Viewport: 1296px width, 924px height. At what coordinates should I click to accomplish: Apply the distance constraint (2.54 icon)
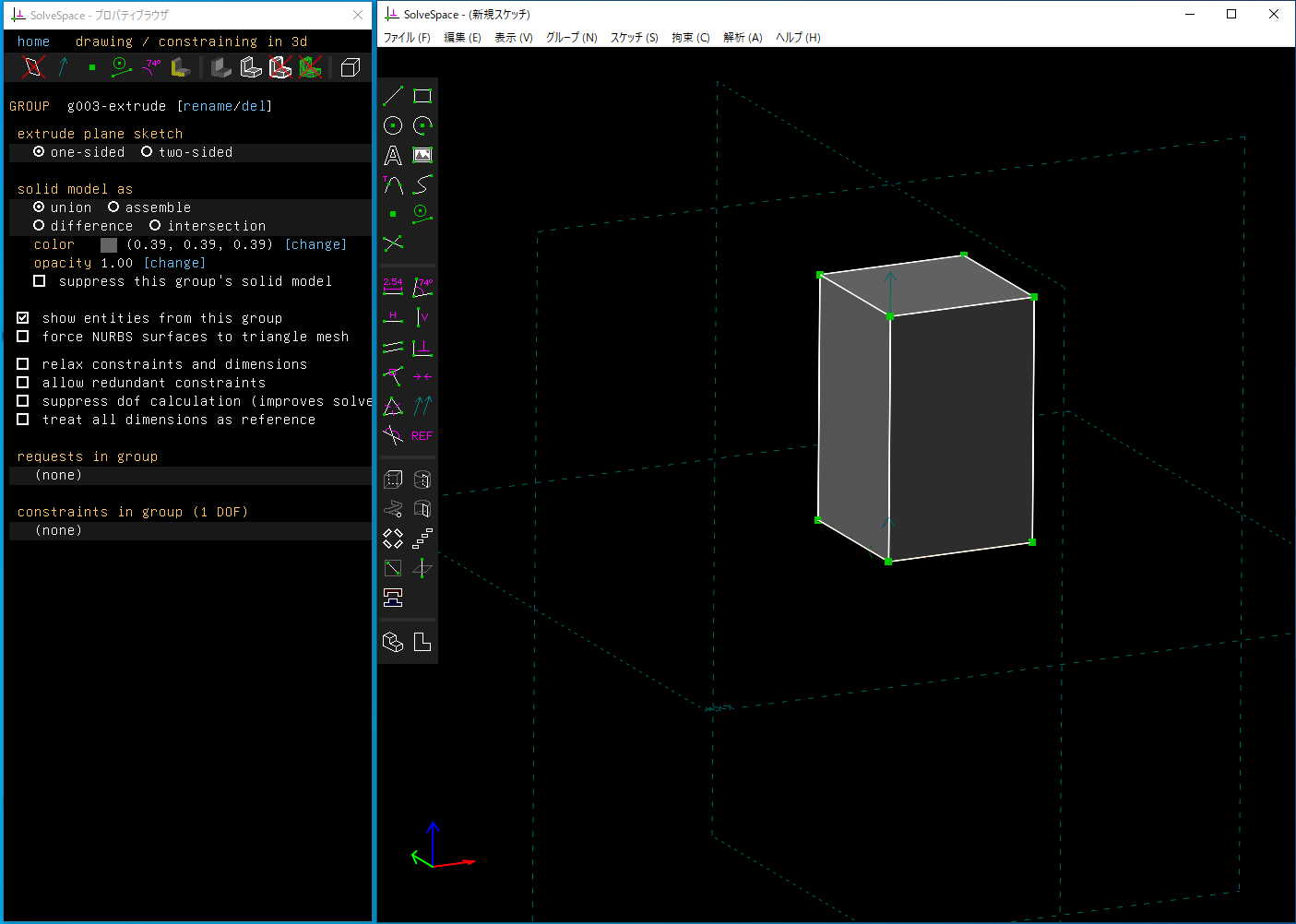click(x=393, y=287)
